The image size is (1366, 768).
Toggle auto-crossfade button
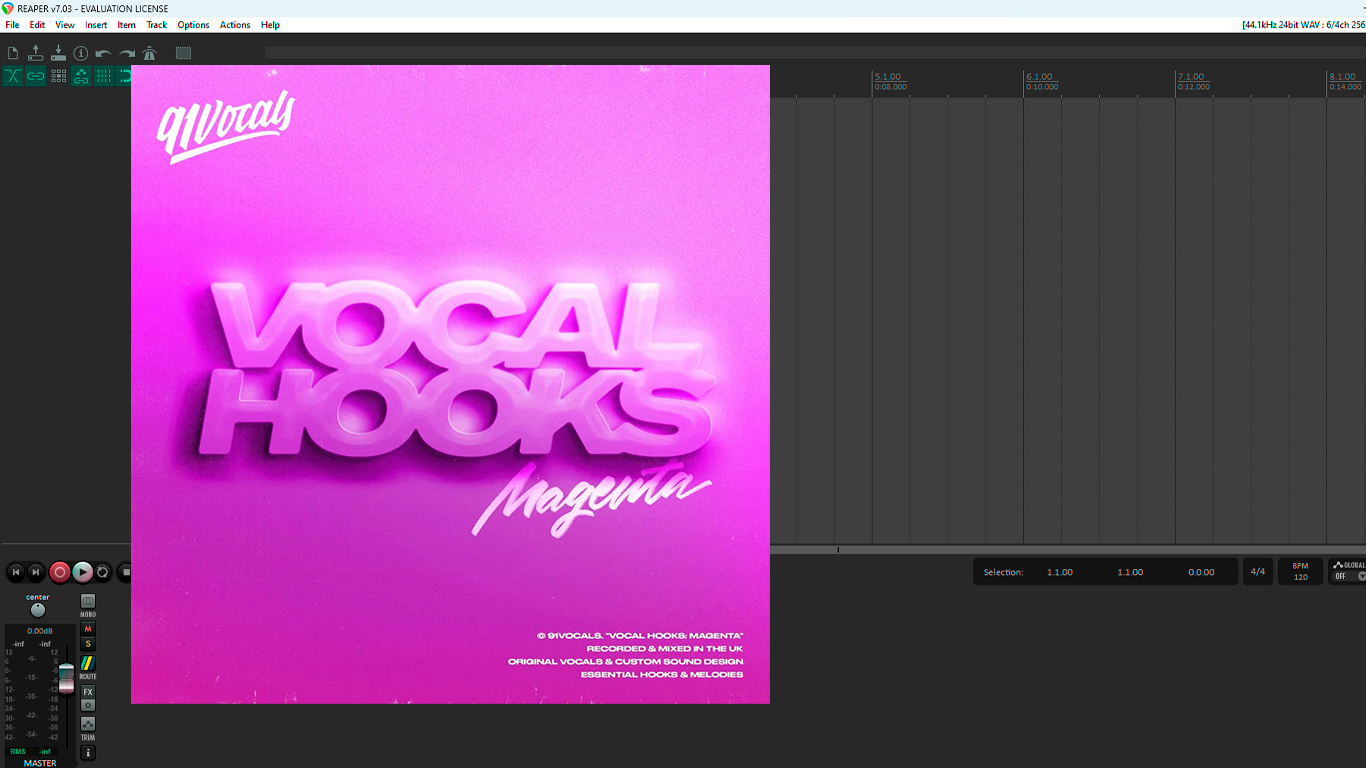pos(13,76)
